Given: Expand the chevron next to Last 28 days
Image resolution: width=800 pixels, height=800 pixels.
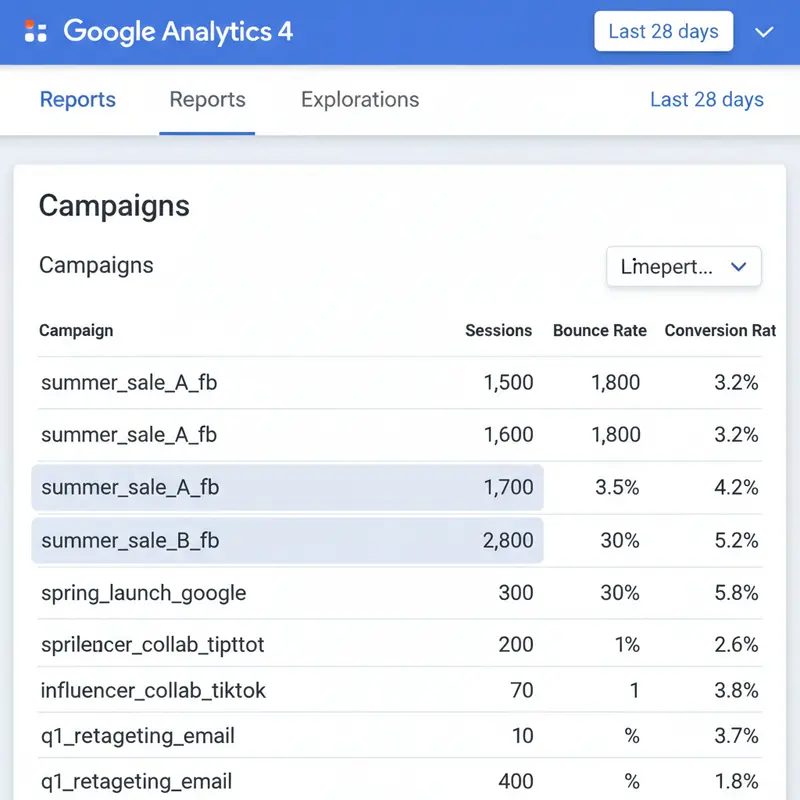Looking at the screenshot, I should 765,32.
